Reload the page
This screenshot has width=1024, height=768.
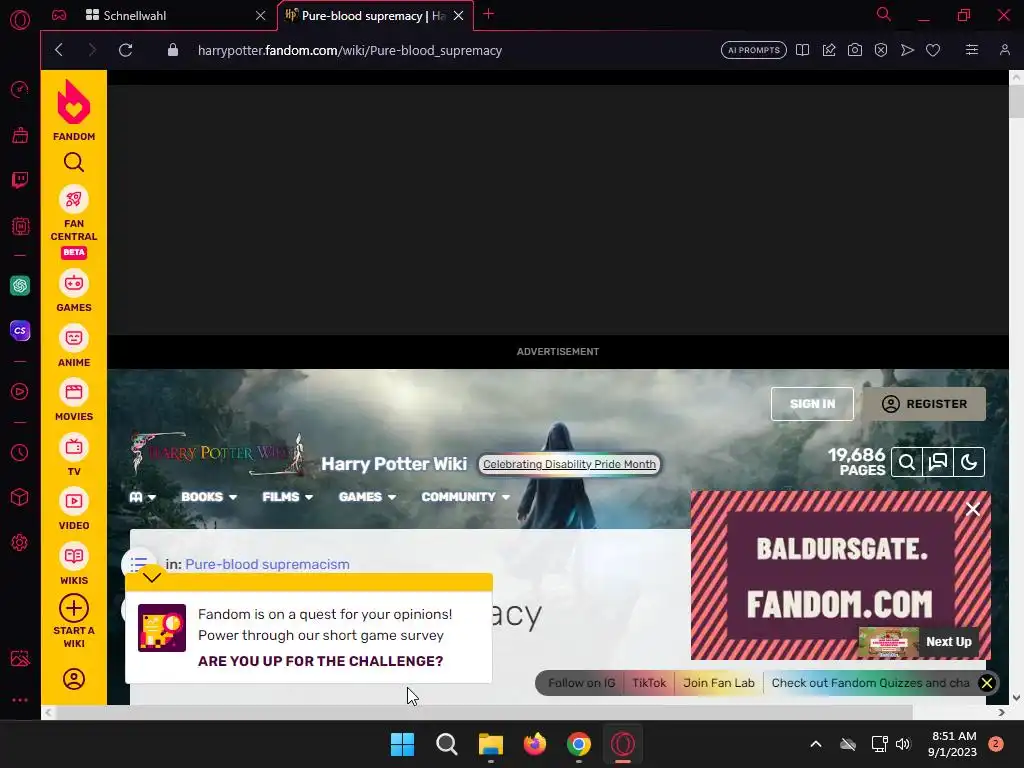pyautogui.click(x=125, y=50)
